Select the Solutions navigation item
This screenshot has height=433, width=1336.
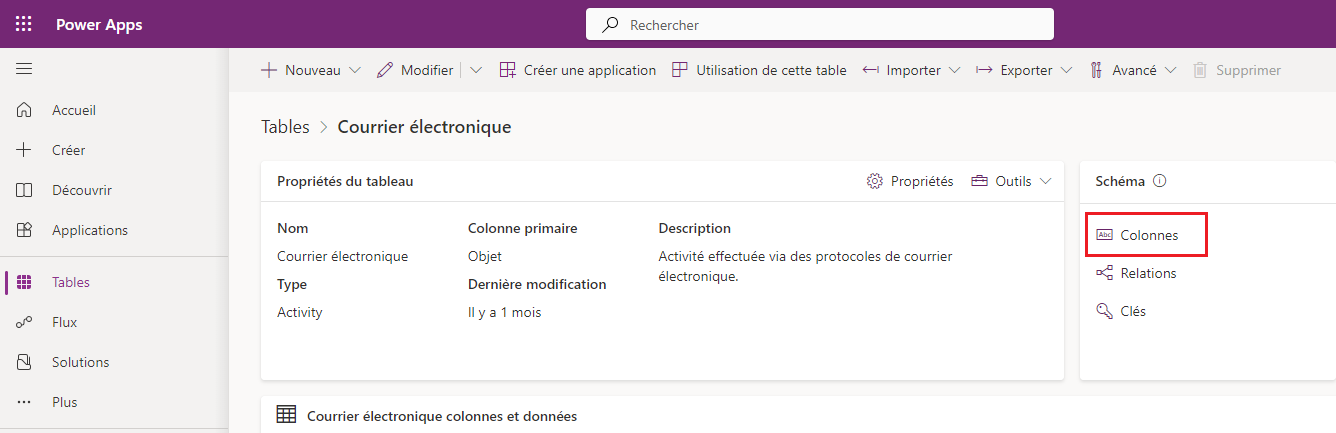114,362
